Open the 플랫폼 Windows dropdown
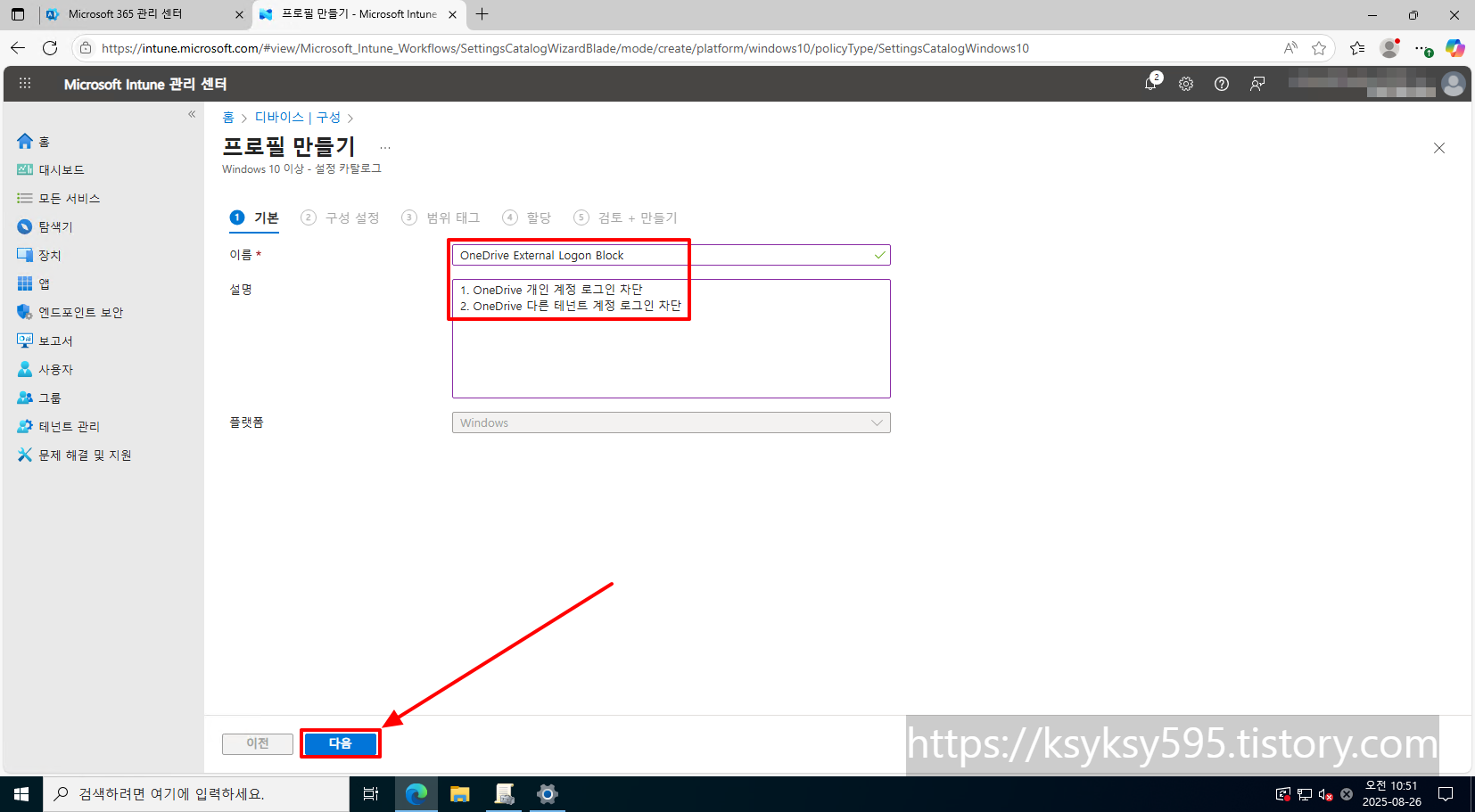This screenshot has height=812, width=1475. 671,422
